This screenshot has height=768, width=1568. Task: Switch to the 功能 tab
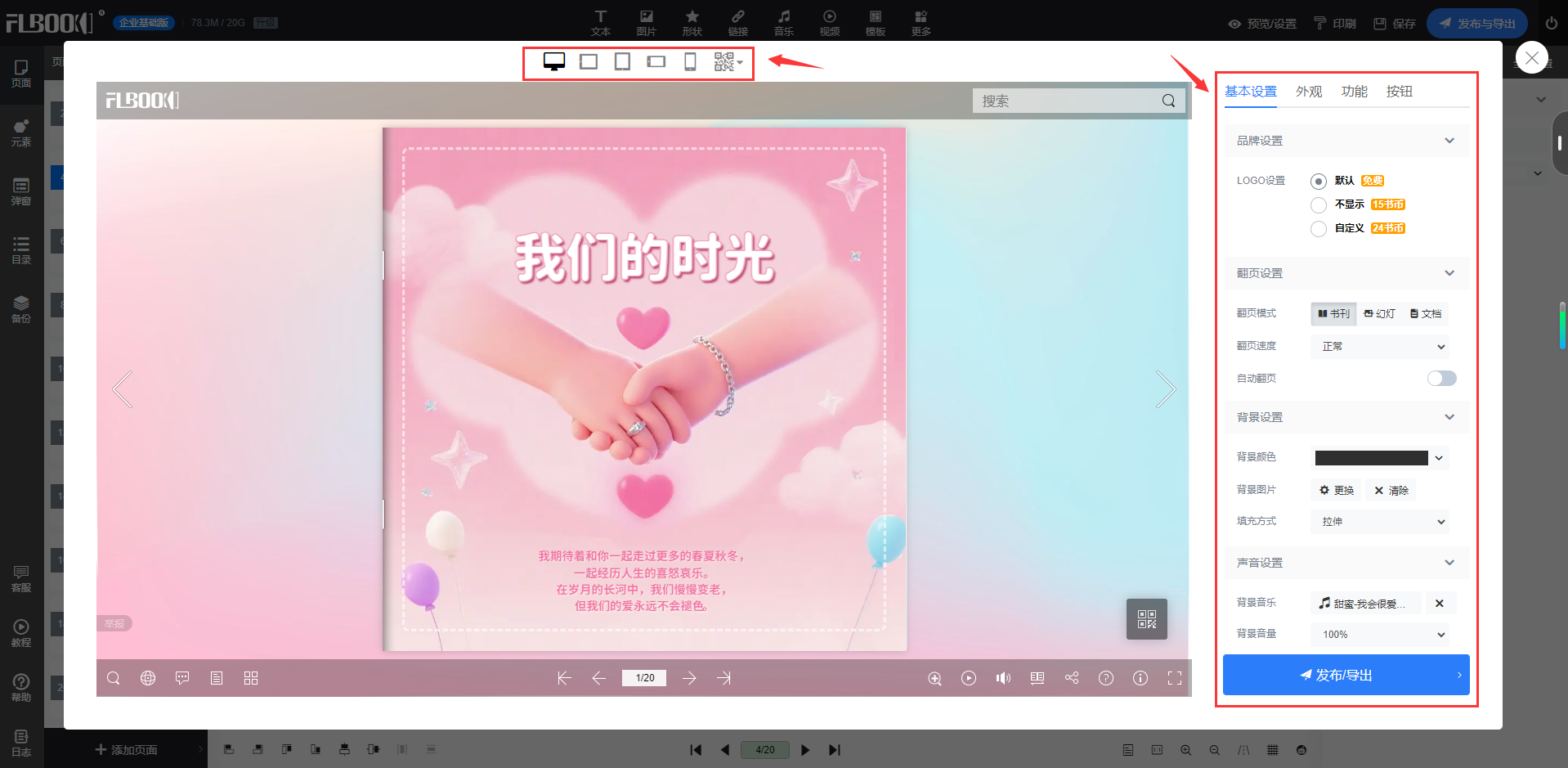[1354, 92]
